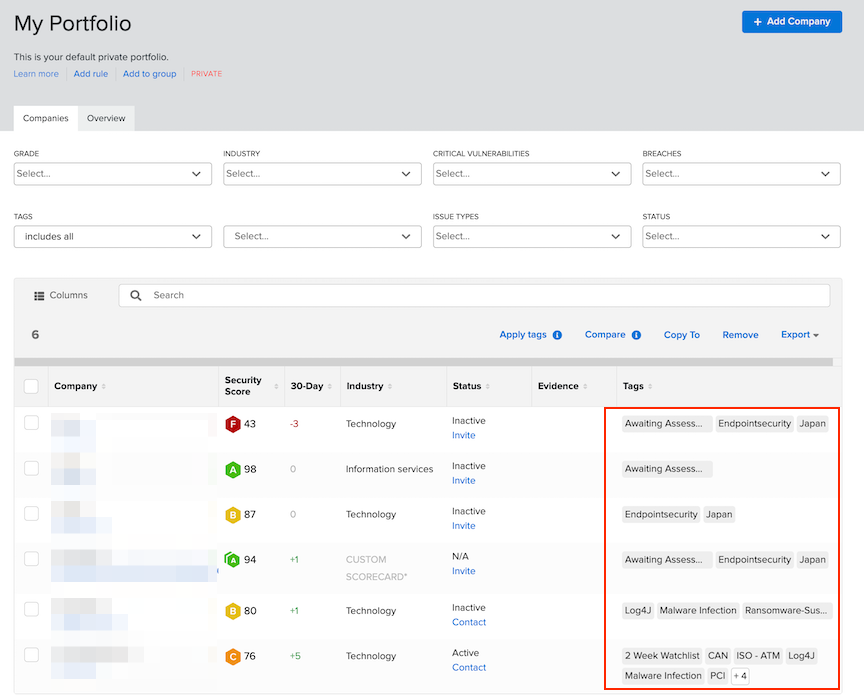Switch to the Companies tab

(46, 118)
